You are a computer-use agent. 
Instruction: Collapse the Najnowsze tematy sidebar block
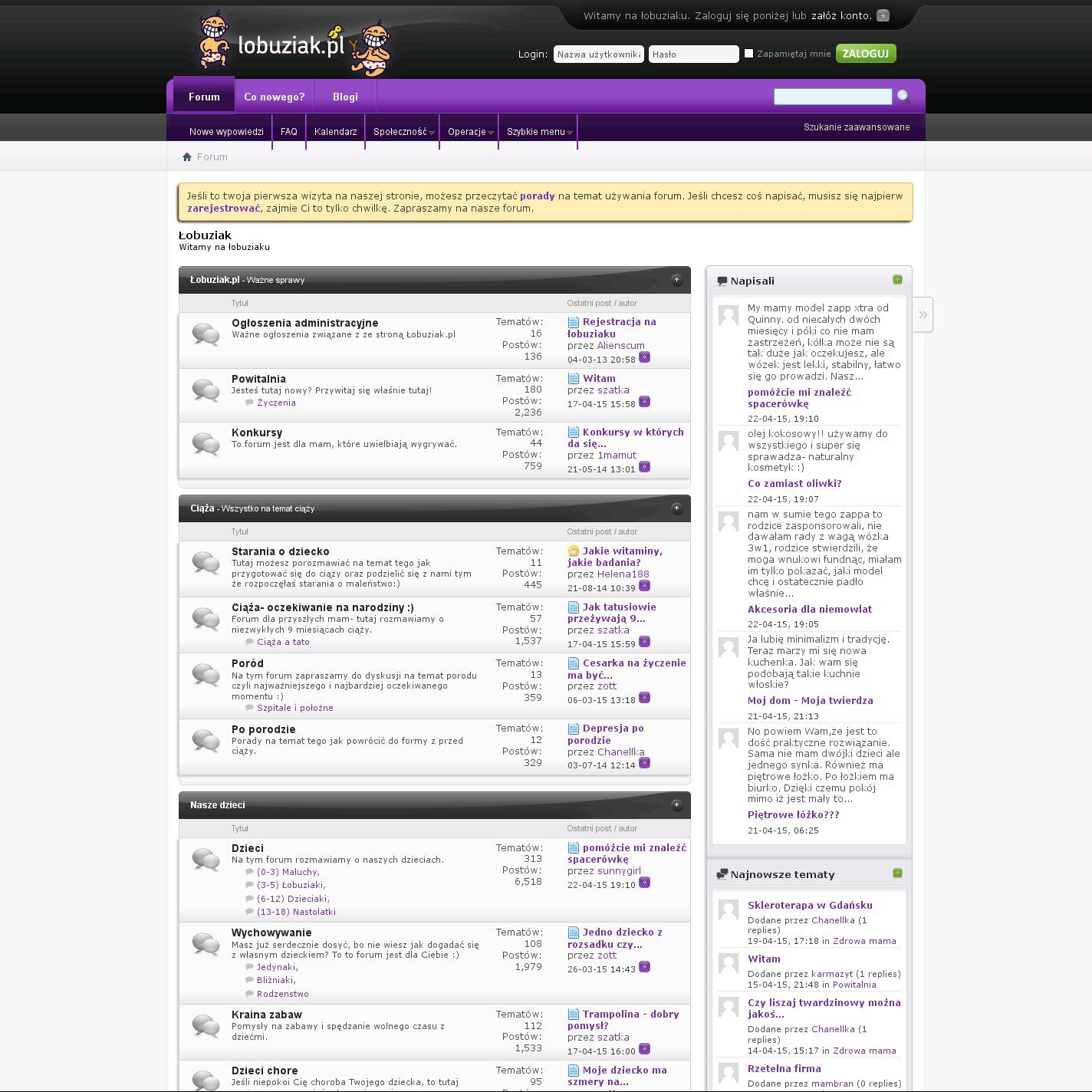(897, 873)
